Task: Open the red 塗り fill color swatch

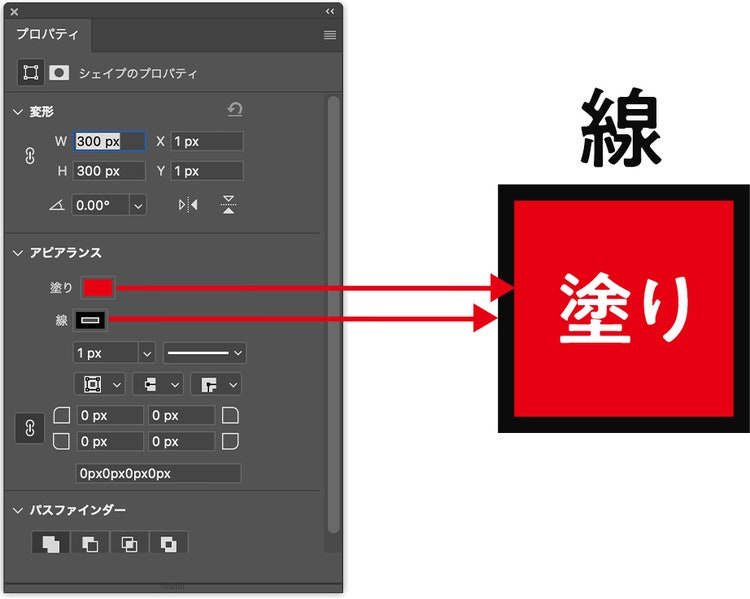Action: (98, 288)
